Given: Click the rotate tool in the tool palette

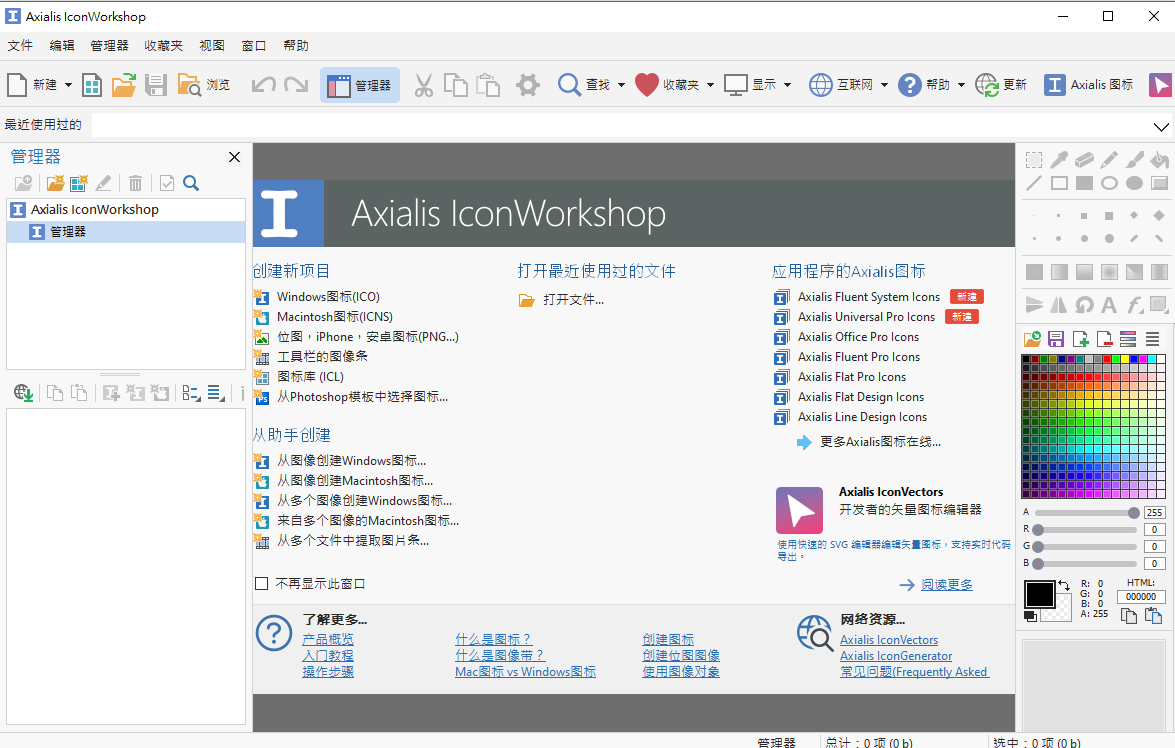Looking at the screenshot, I should click(1084, 304).
